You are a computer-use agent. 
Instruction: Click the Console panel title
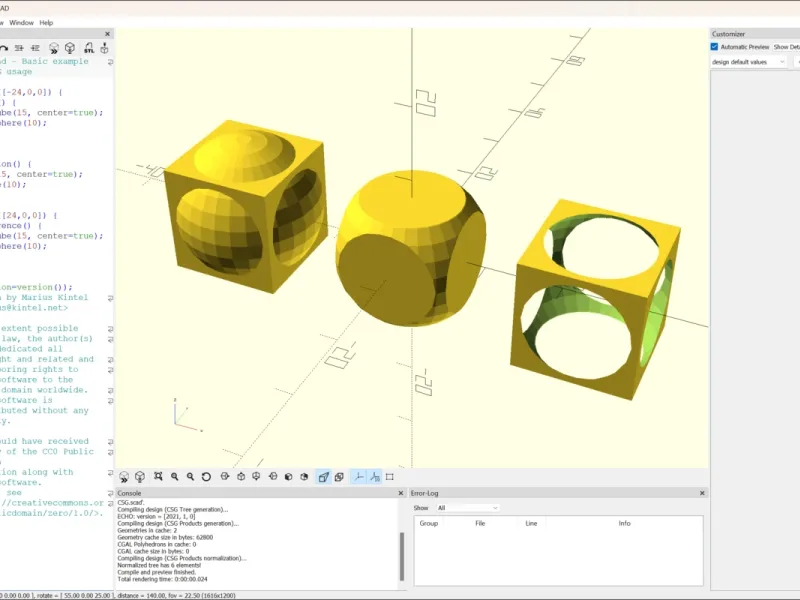tap(129, 493)
